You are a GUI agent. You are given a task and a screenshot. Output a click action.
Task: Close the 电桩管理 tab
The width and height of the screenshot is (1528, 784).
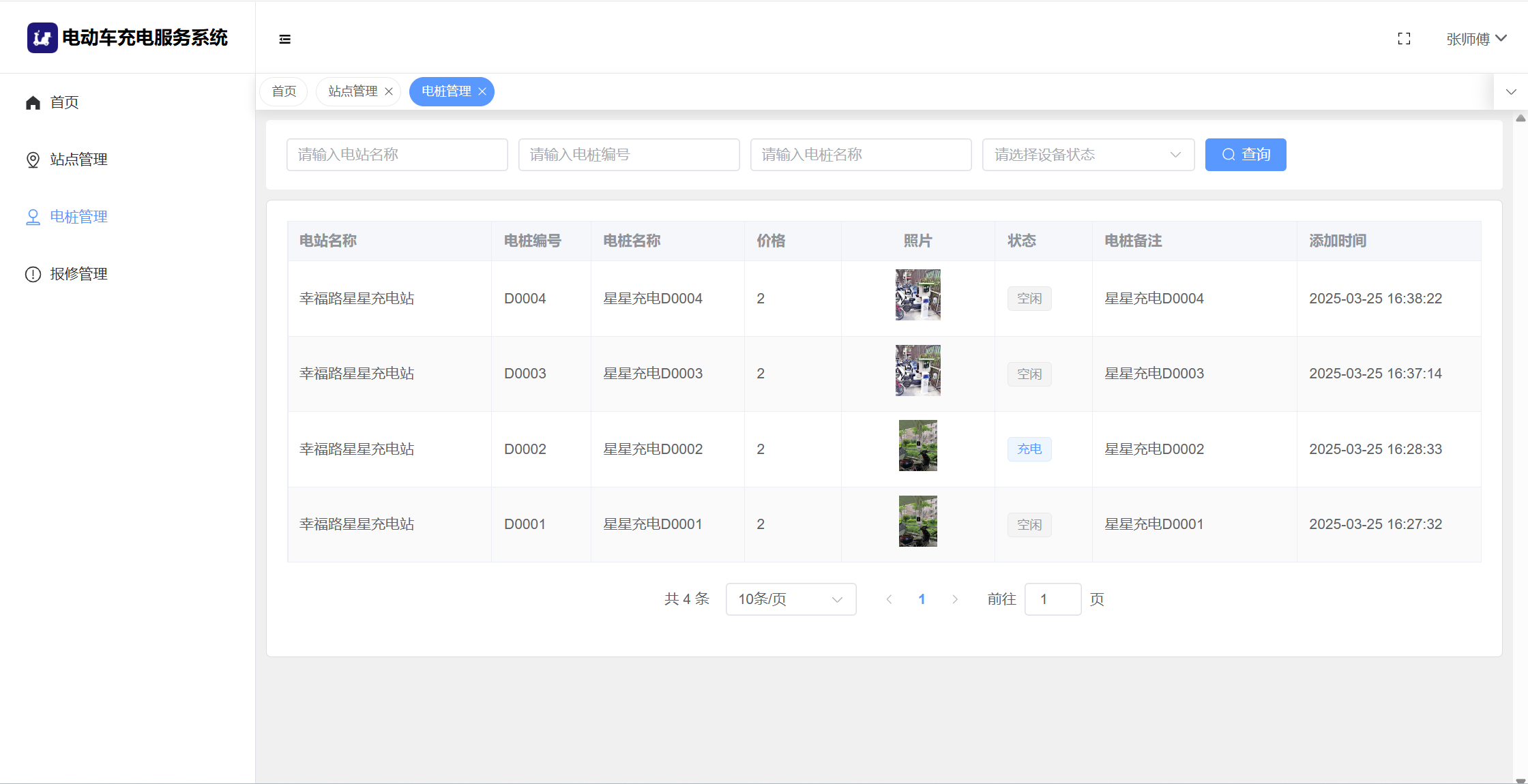(482, 91)
